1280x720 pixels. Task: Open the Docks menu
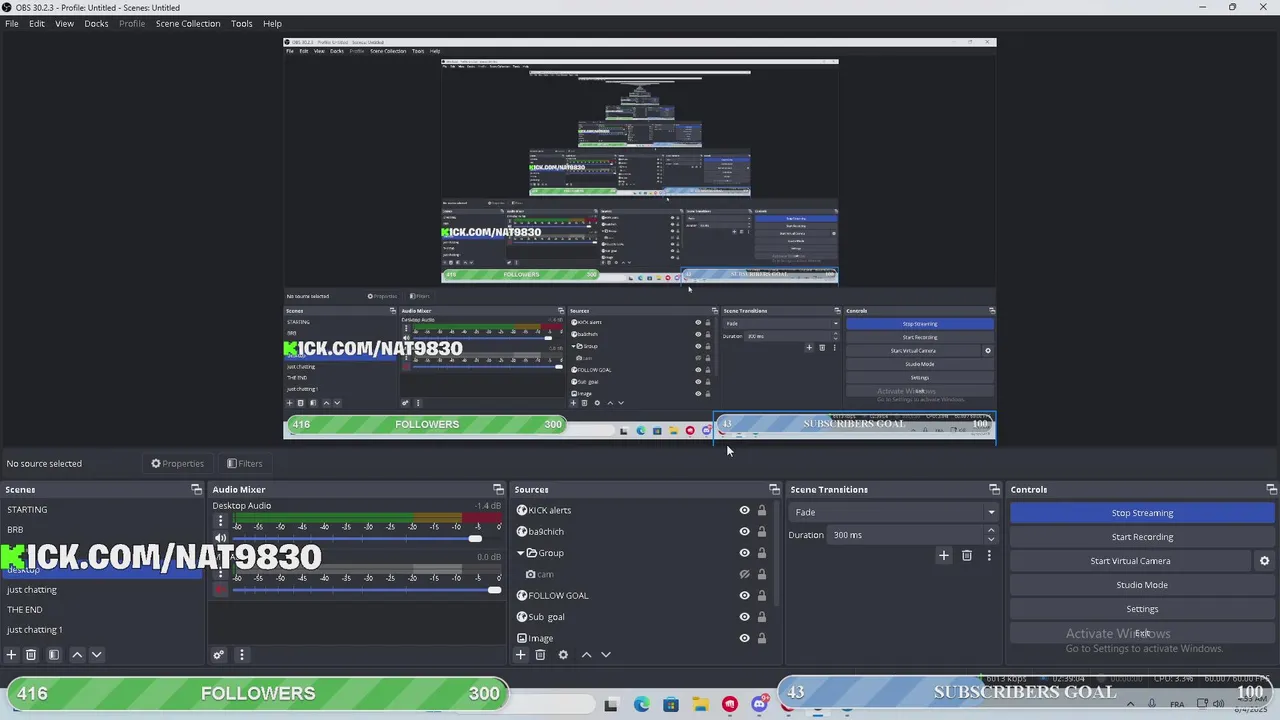(96, 23)
